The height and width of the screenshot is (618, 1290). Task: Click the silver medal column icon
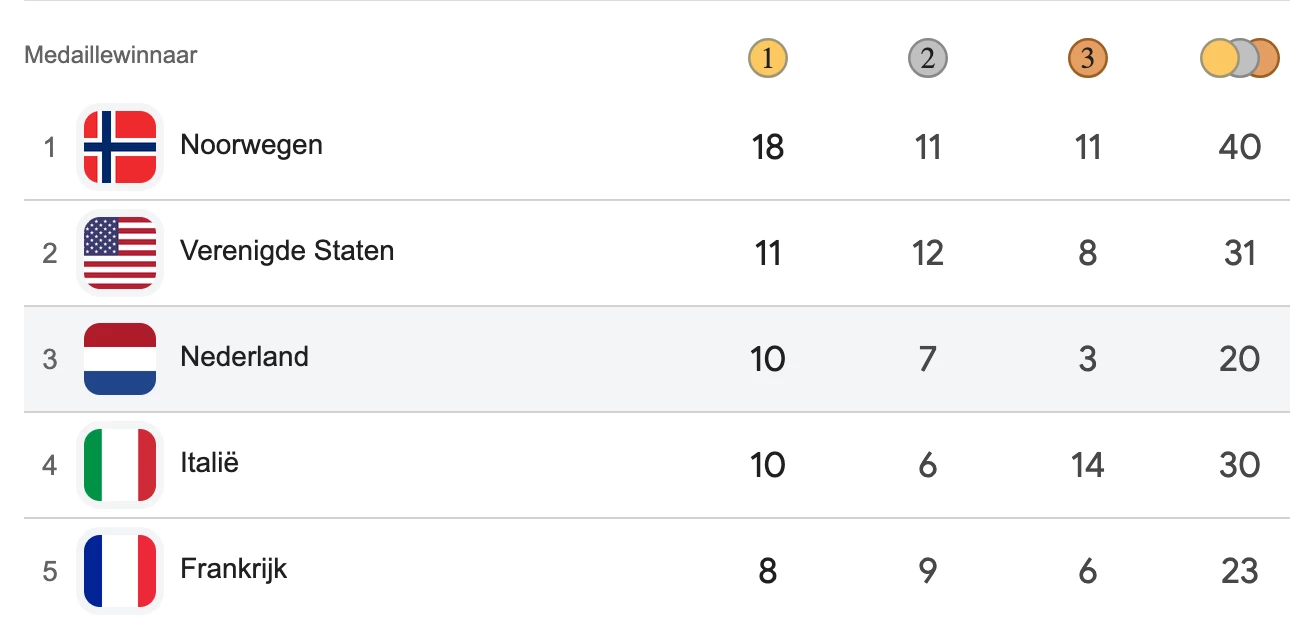pyautogui.click(x=928, y=59)
